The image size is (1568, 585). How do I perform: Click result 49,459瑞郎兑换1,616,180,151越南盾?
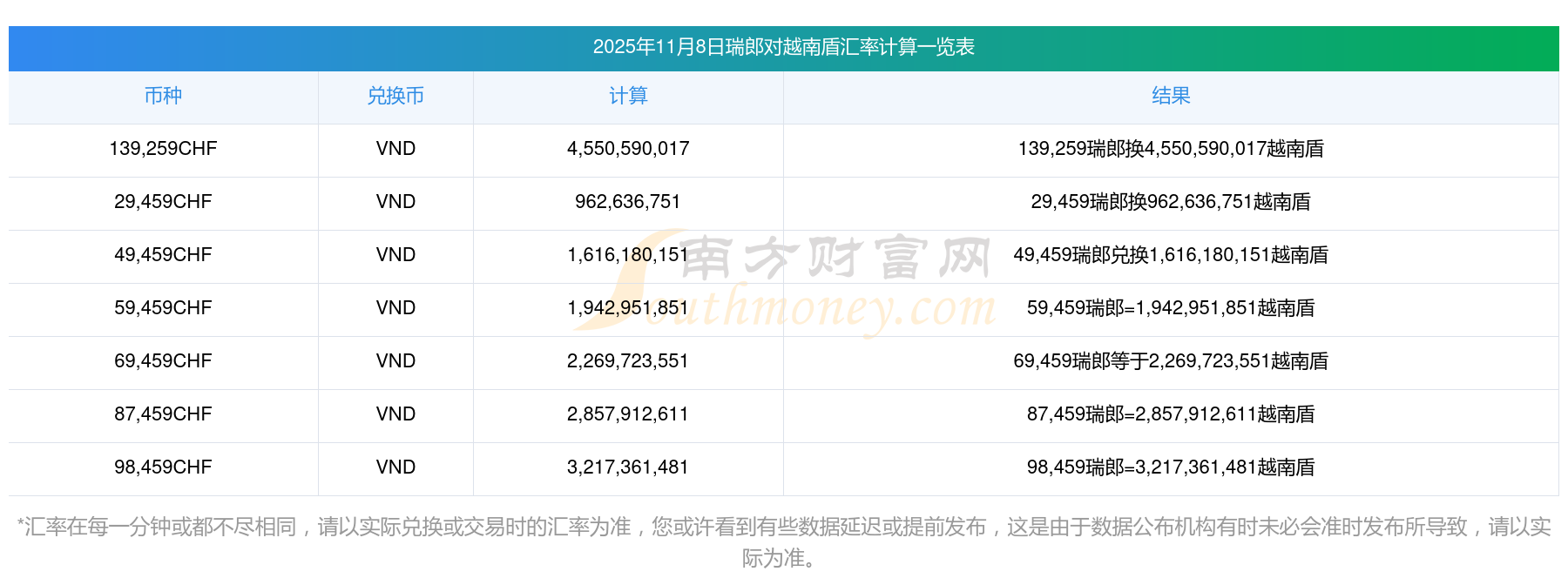[1171, 255]
